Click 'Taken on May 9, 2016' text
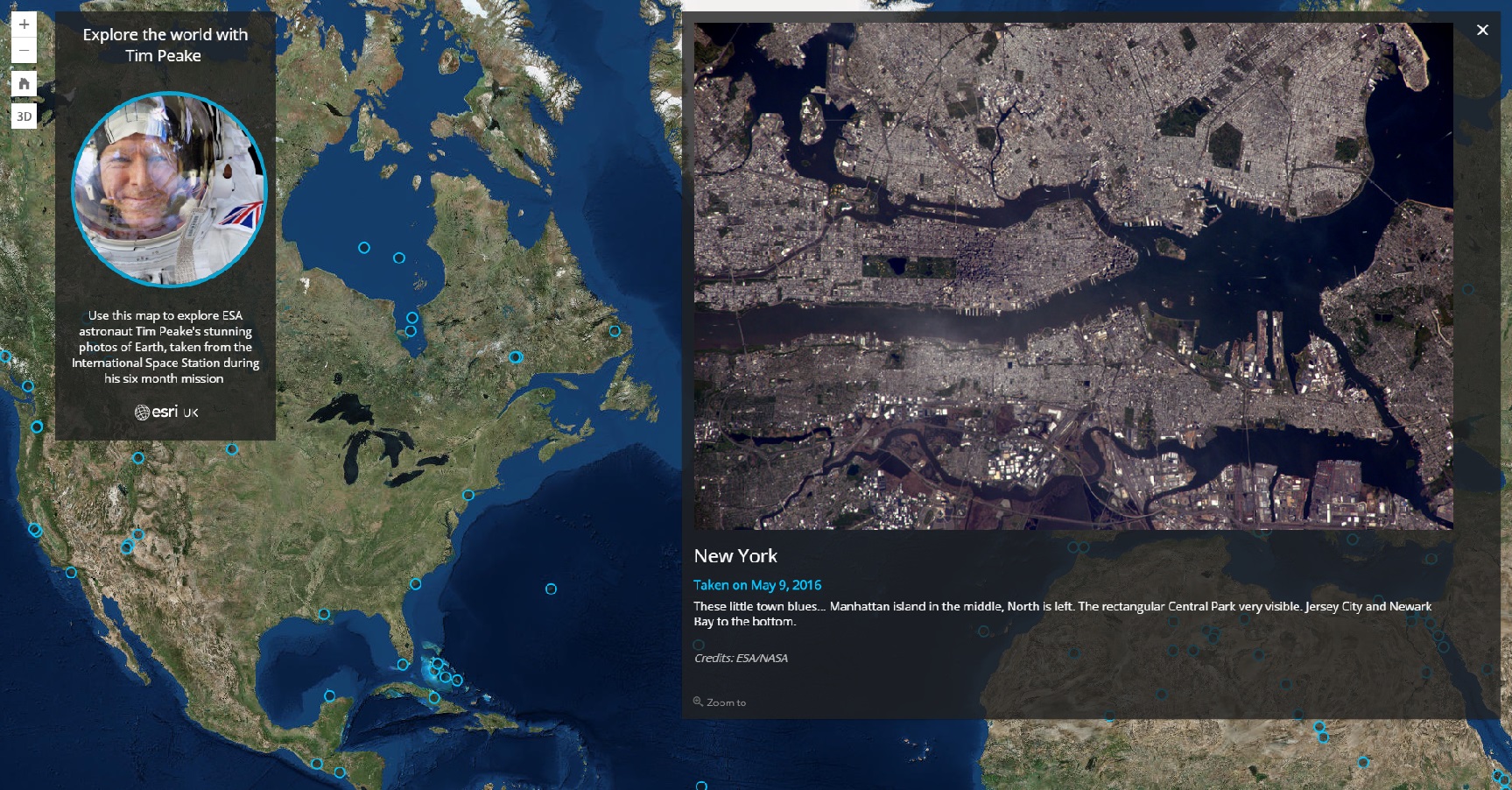Screen dimensions: 1512x790 click(757, 585)
